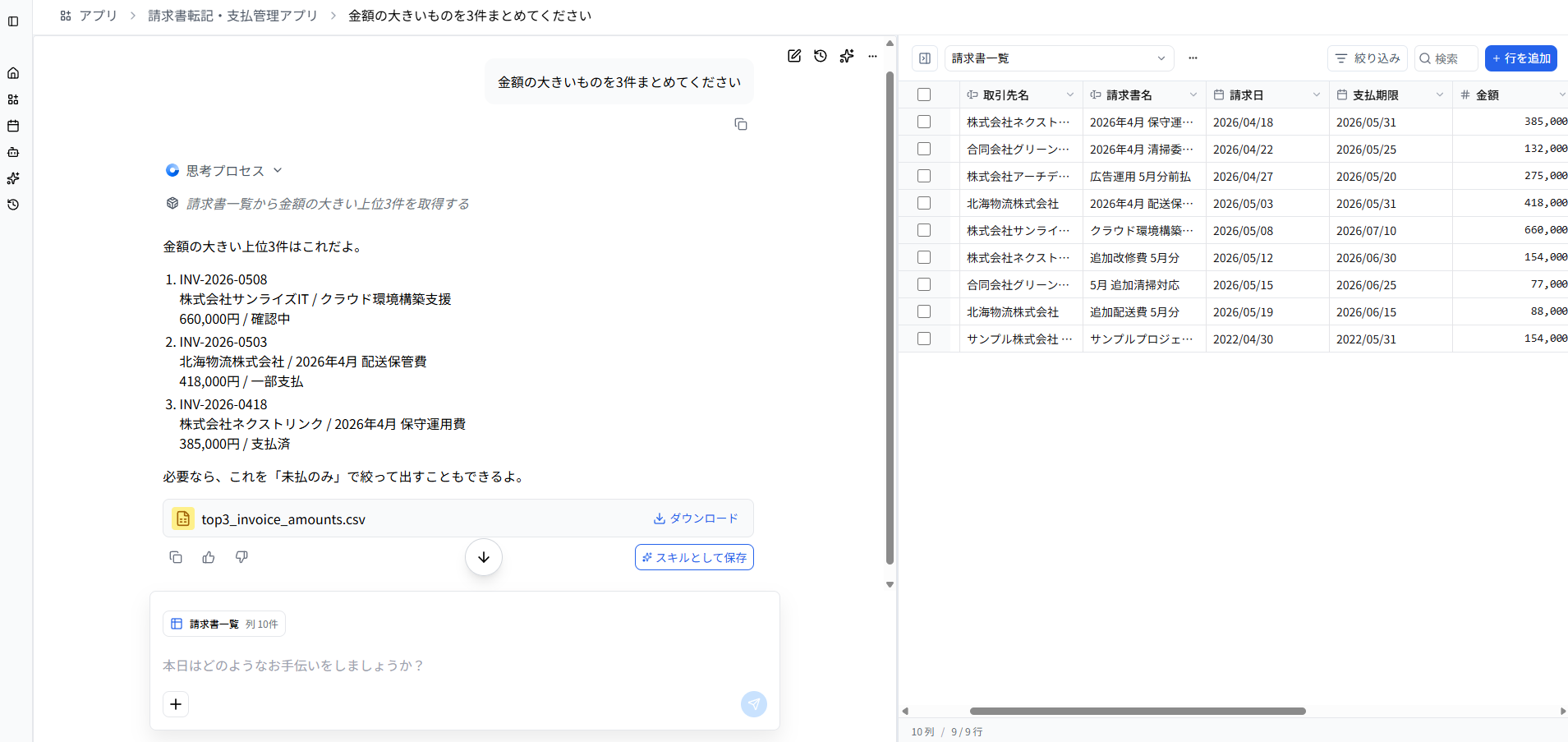Go to アプリ breadcrumb

(89, 16)
